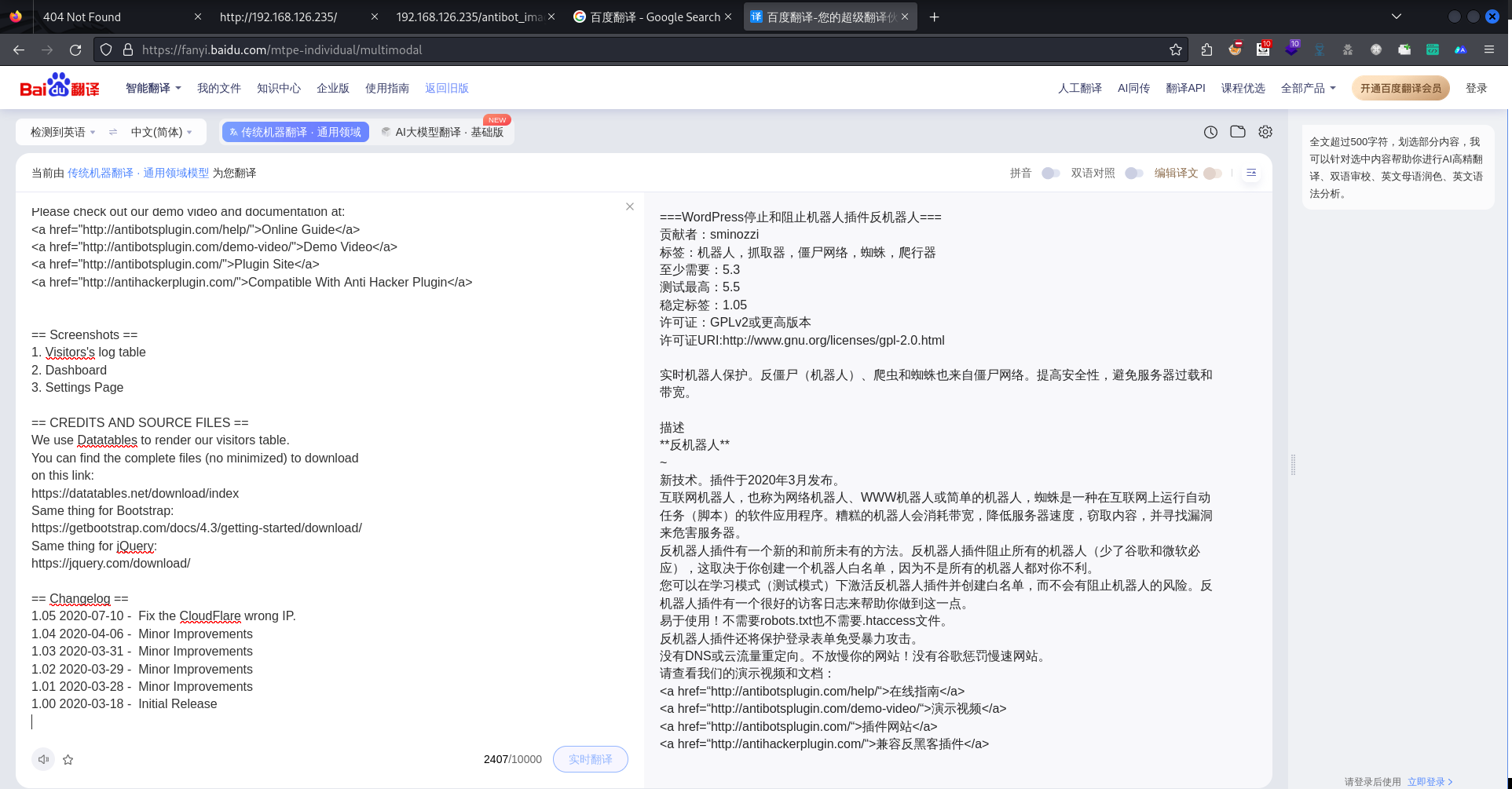Click 传统机器翻译 · 通用领域模型 link

138,173
